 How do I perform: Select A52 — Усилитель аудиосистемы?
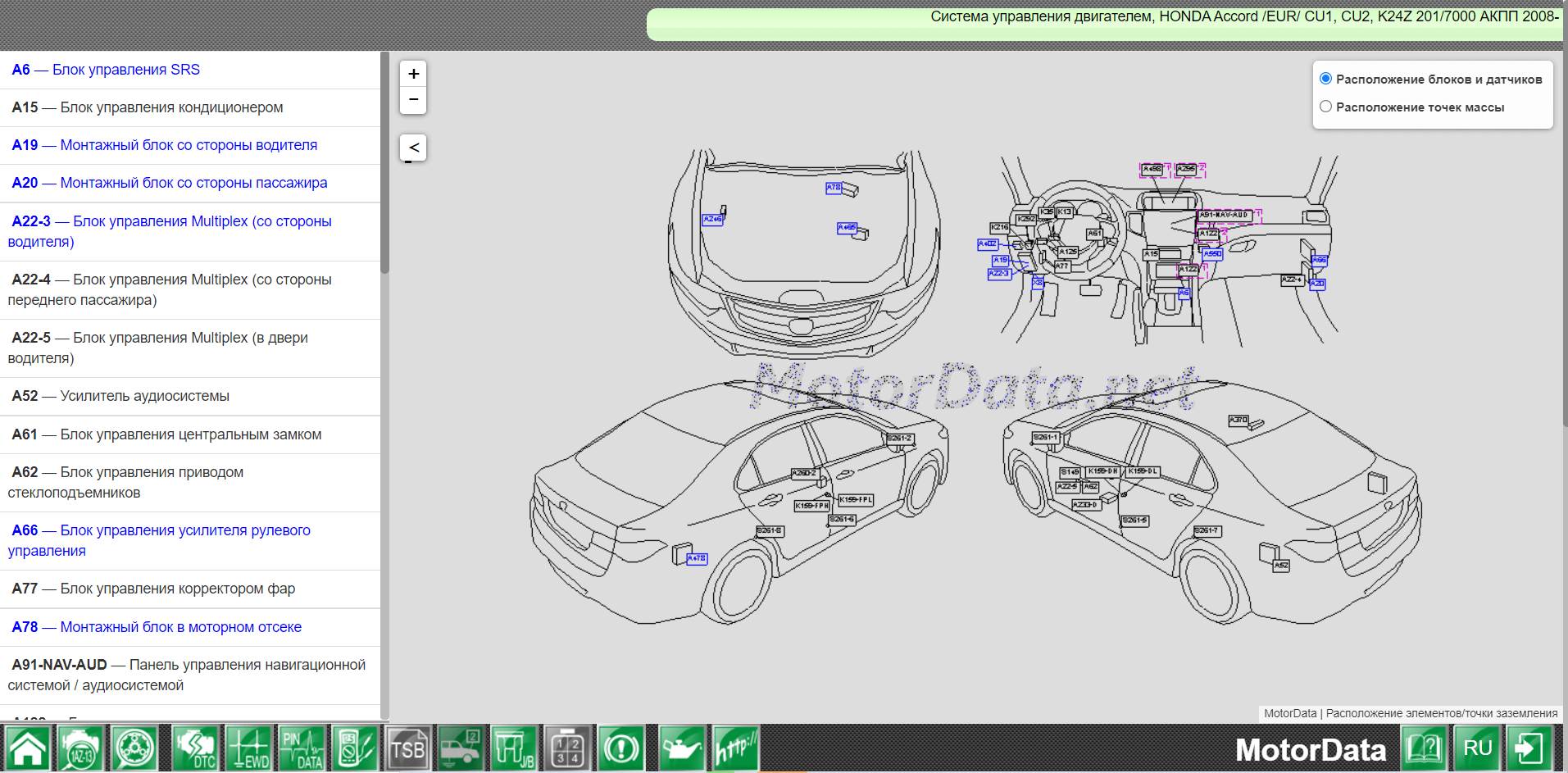click(x=190, y=396)
